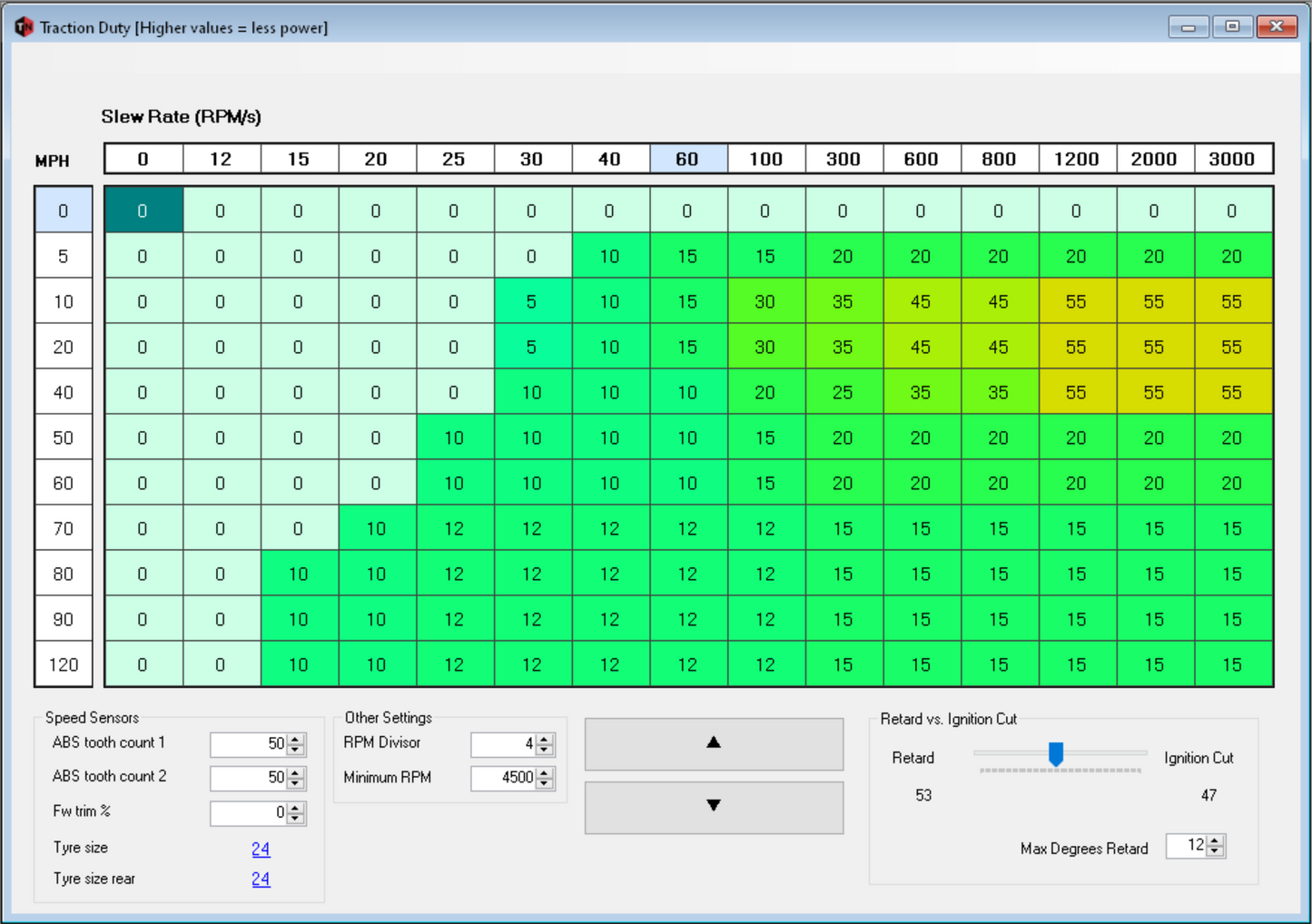This screenshot has height=924, width=1312.
Task: Decrease ABS tooth count 2 value
Action: pyautogui.click(x=296, y=783)
